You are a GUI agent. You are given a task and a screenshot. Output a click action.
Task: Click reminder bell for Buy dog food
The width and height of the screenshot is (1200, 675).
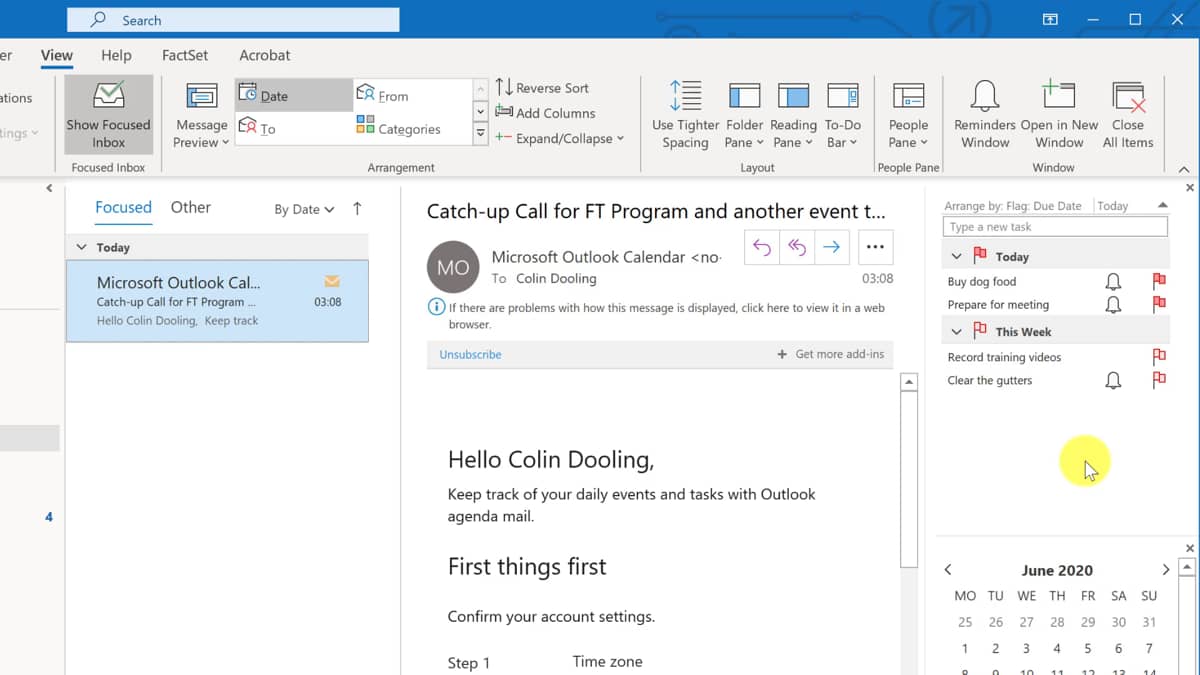coord(1113,282)
